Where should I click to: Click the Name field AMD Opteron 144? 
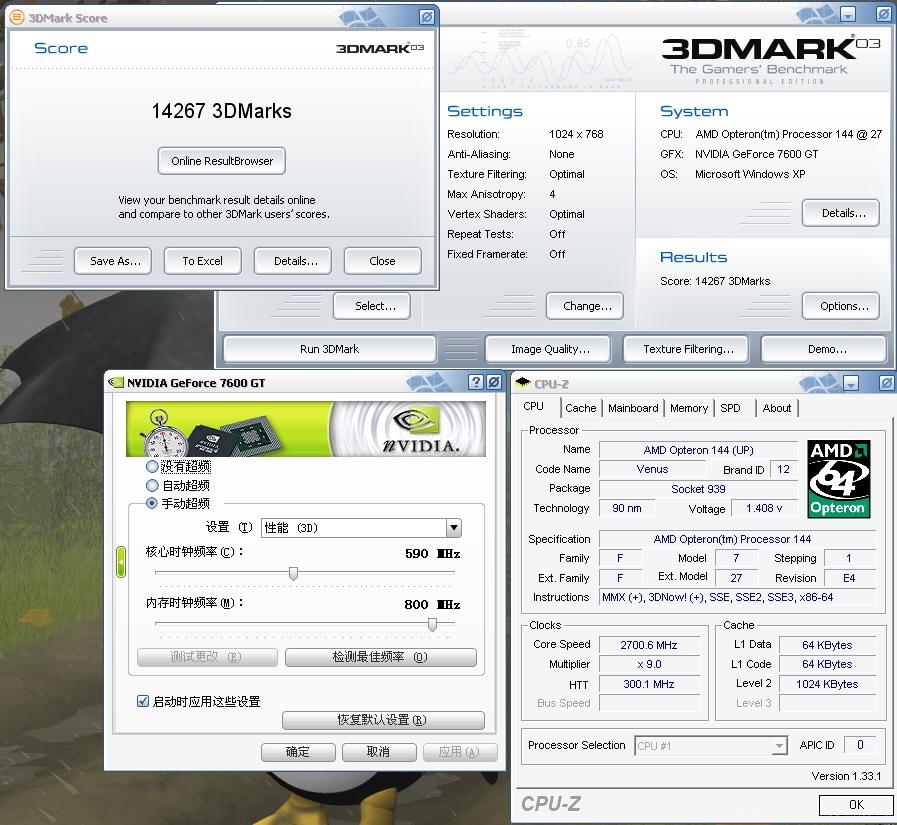pyautogui.click(x=698, y=450)
